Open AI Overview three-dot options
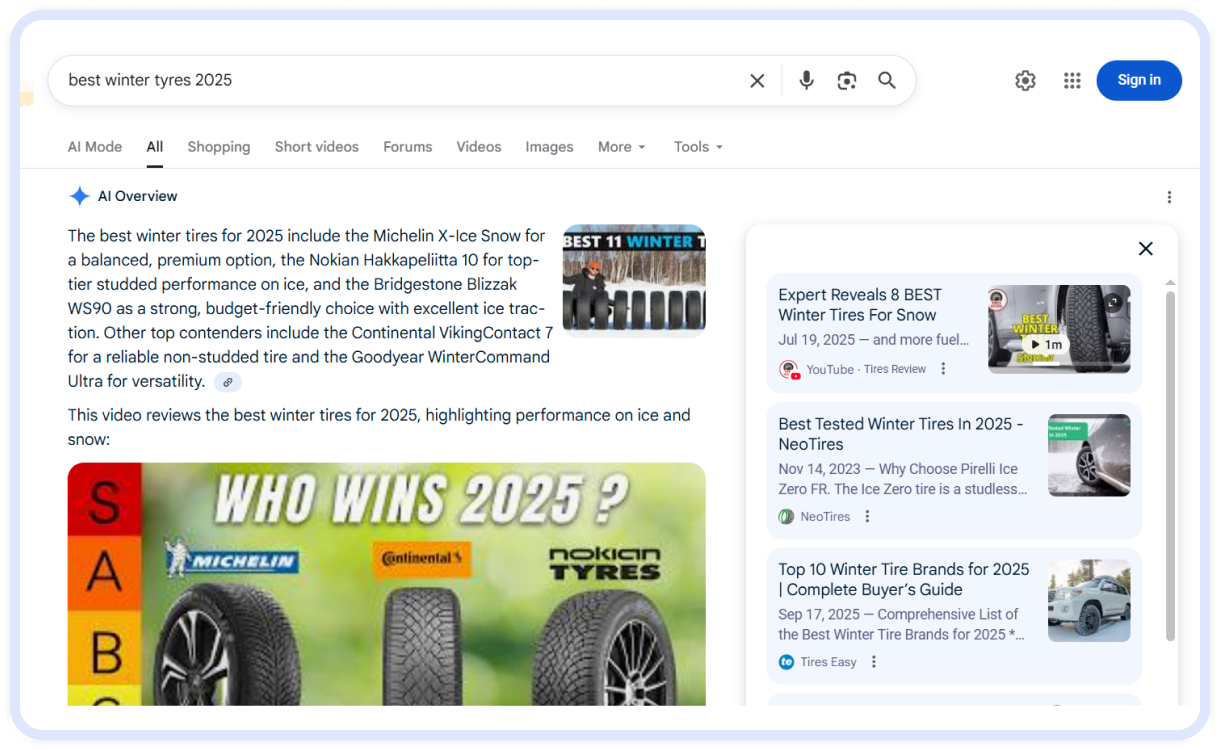The image size is (1220, 750). click(1169, 197)
